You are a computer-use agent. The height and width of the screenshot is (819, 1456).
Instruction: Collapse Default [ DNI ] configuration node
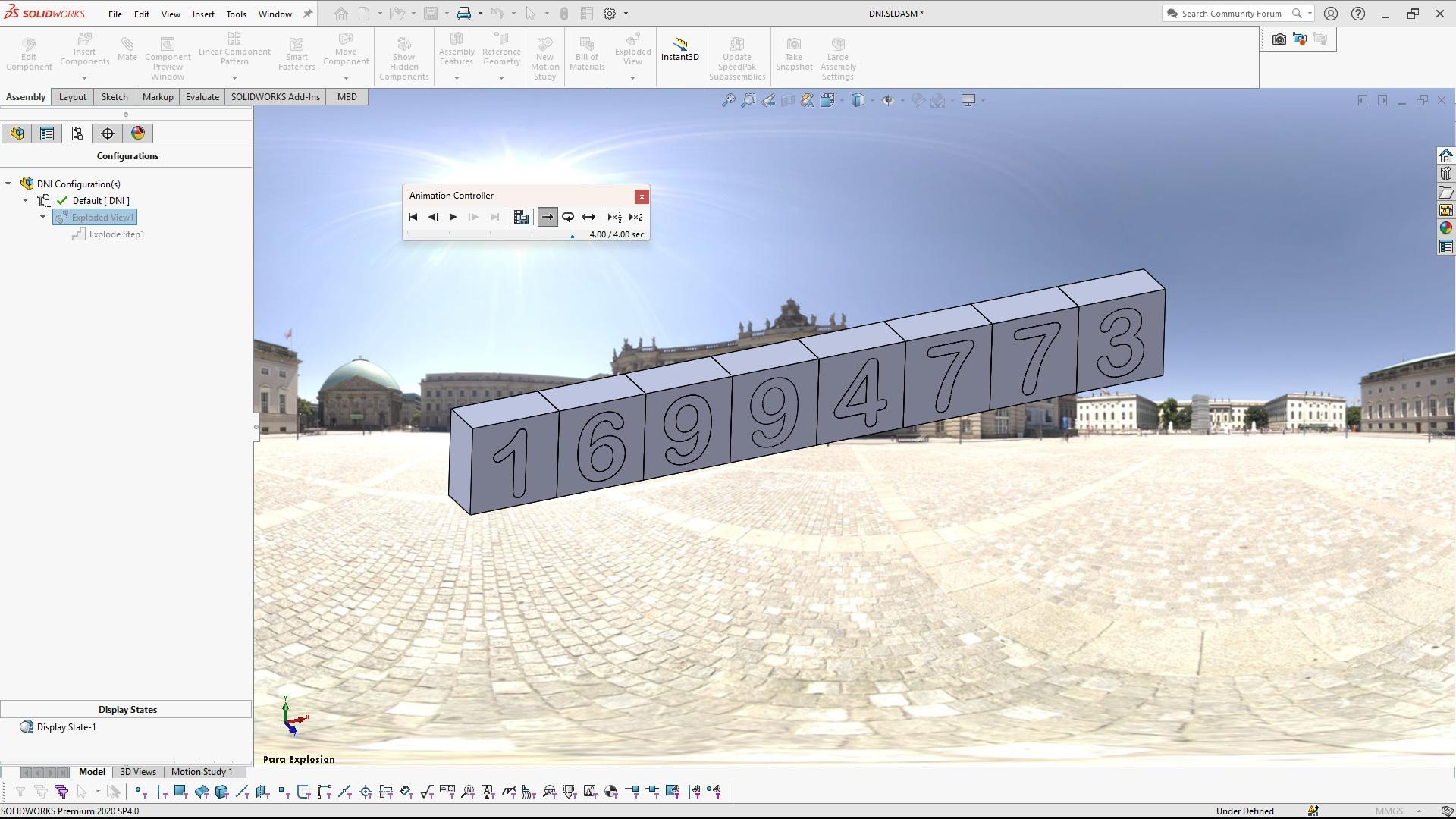pos(26,200)
